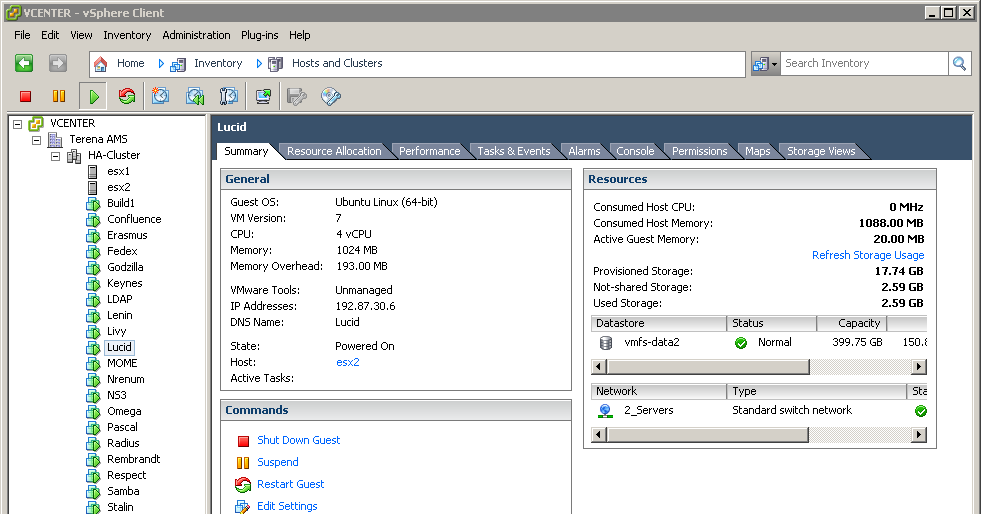Image resolution: width=981 pixels, height=514 pixels.
Task: Click the Restart Guest link
Action: (x=290, y=484)
